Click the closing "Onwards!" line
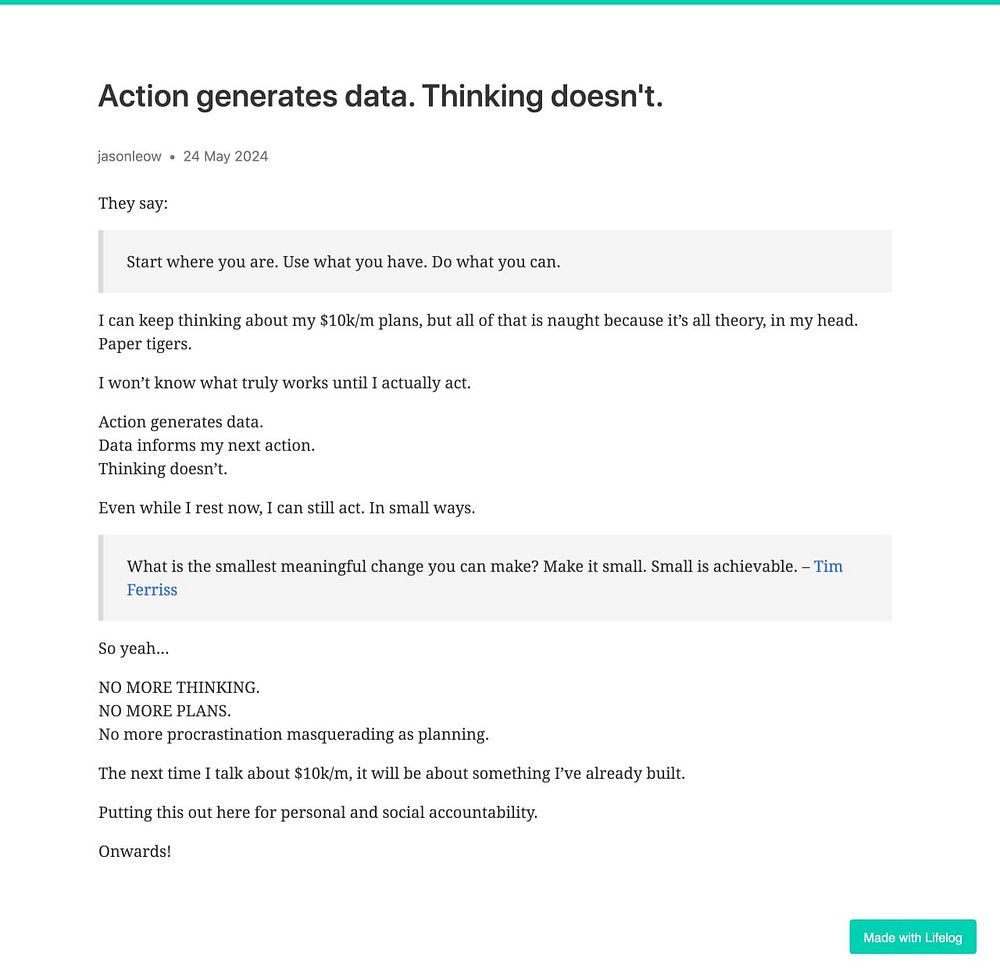 (135, 852)
